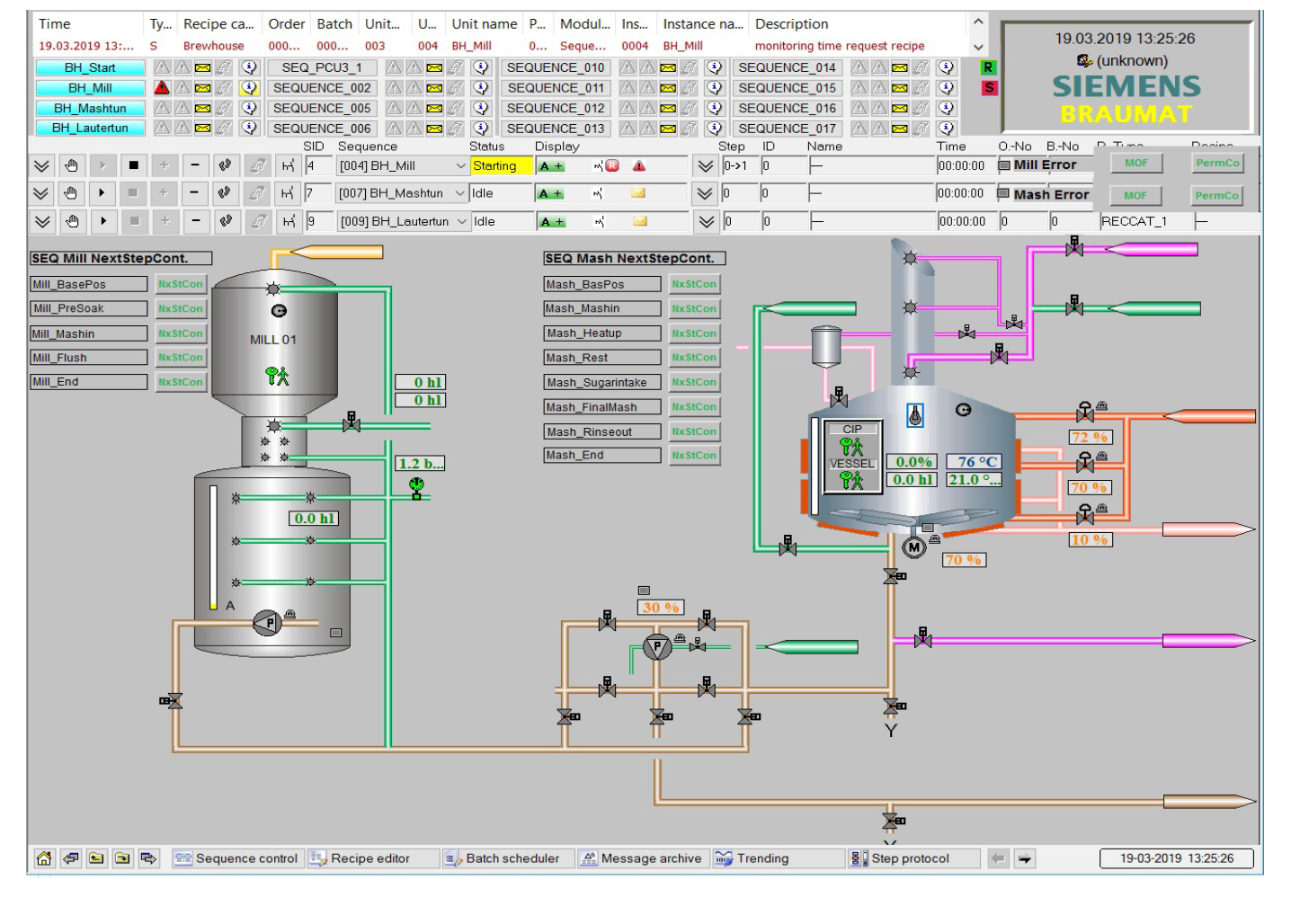Start the BH_Mashtun sequence with play button

tap(102, 193)
